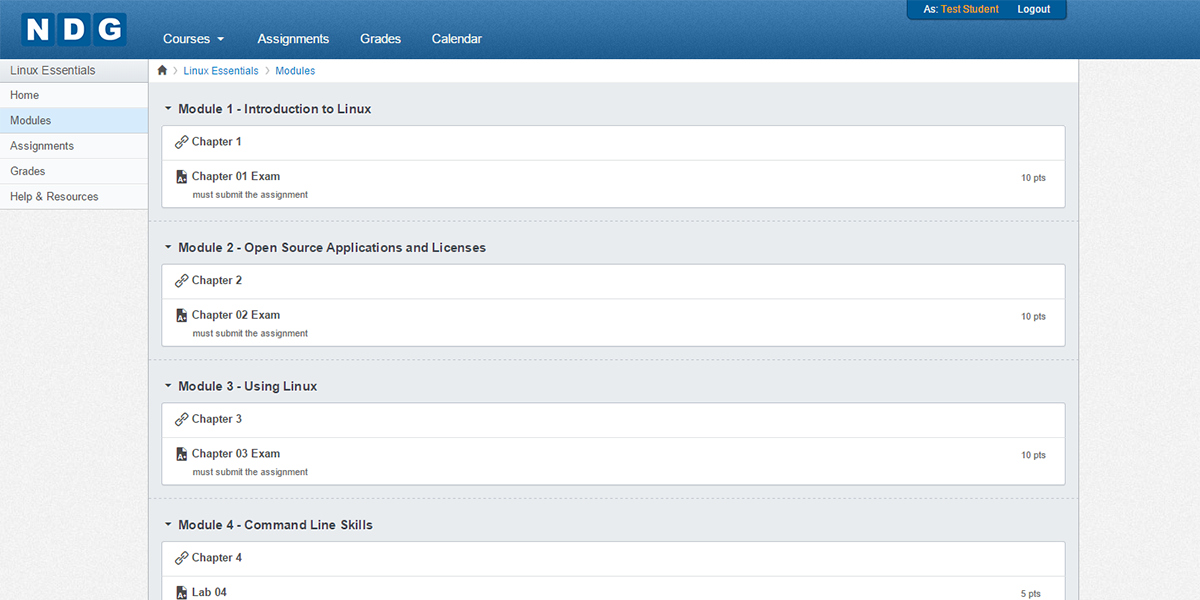The image size is (1200, 600).
Task: Collapse Module 4 - Command Line Skills
Action: pyautogui.click(x=168, y=525)
